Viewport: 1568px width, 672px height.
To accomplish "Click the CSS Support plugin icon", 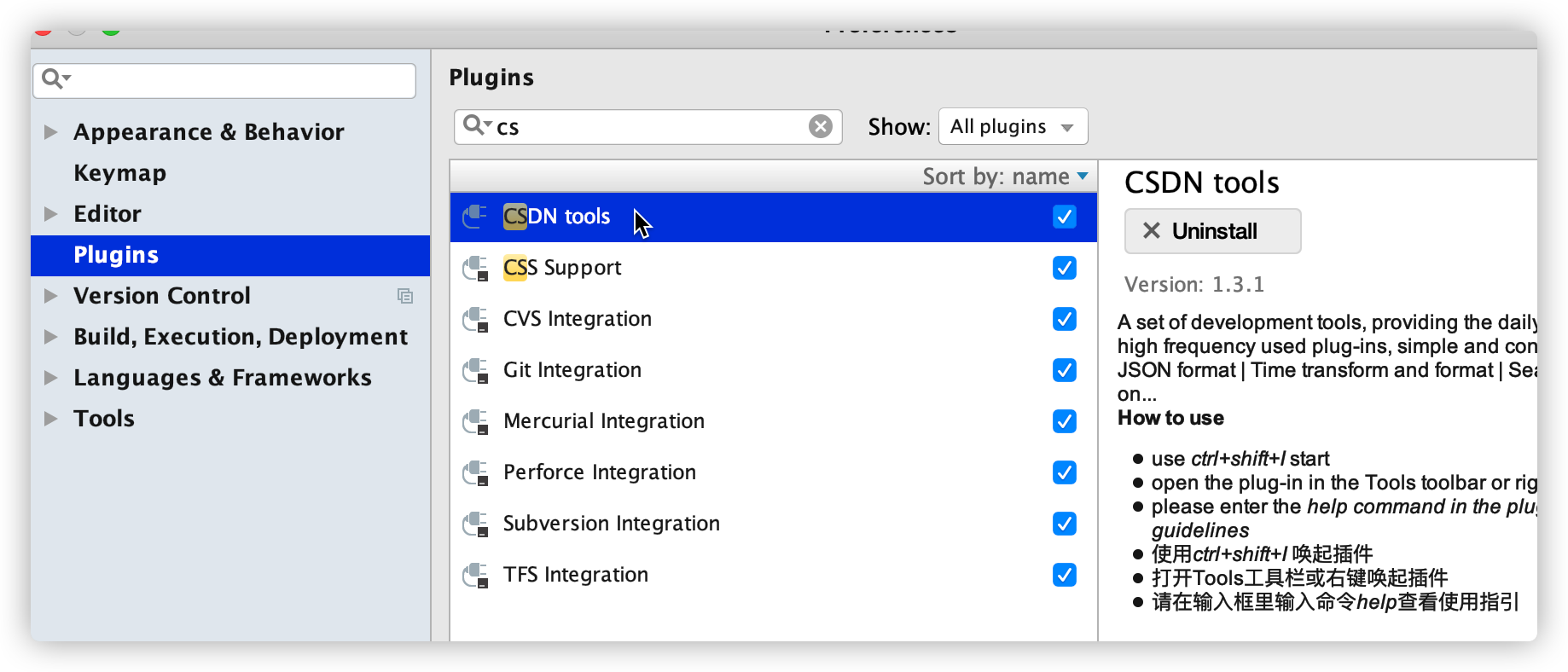I will point(475,268).
